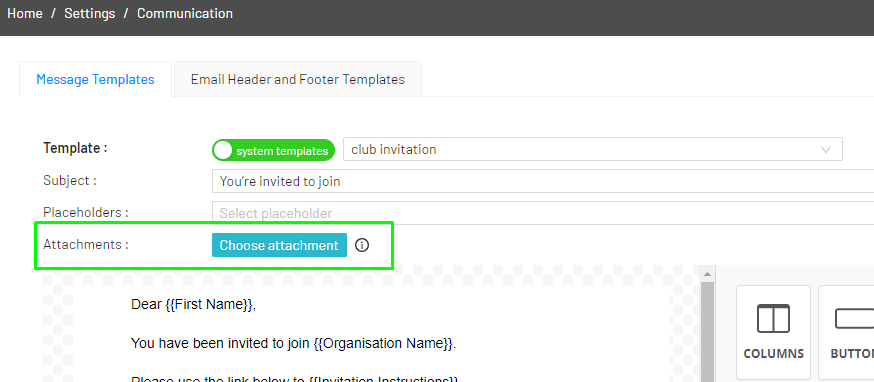Click the info icon beside Choose attachment
This screenshot has width=874, height=382.
pyautogui.click(x=362, y=245)
